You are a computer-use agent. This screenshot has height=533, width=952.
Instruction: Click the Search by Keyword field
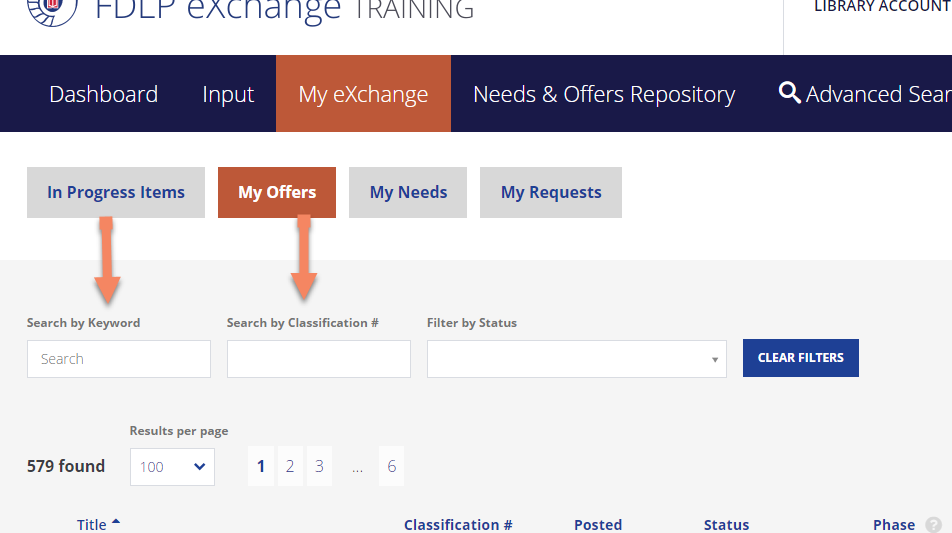click(119, 359)
